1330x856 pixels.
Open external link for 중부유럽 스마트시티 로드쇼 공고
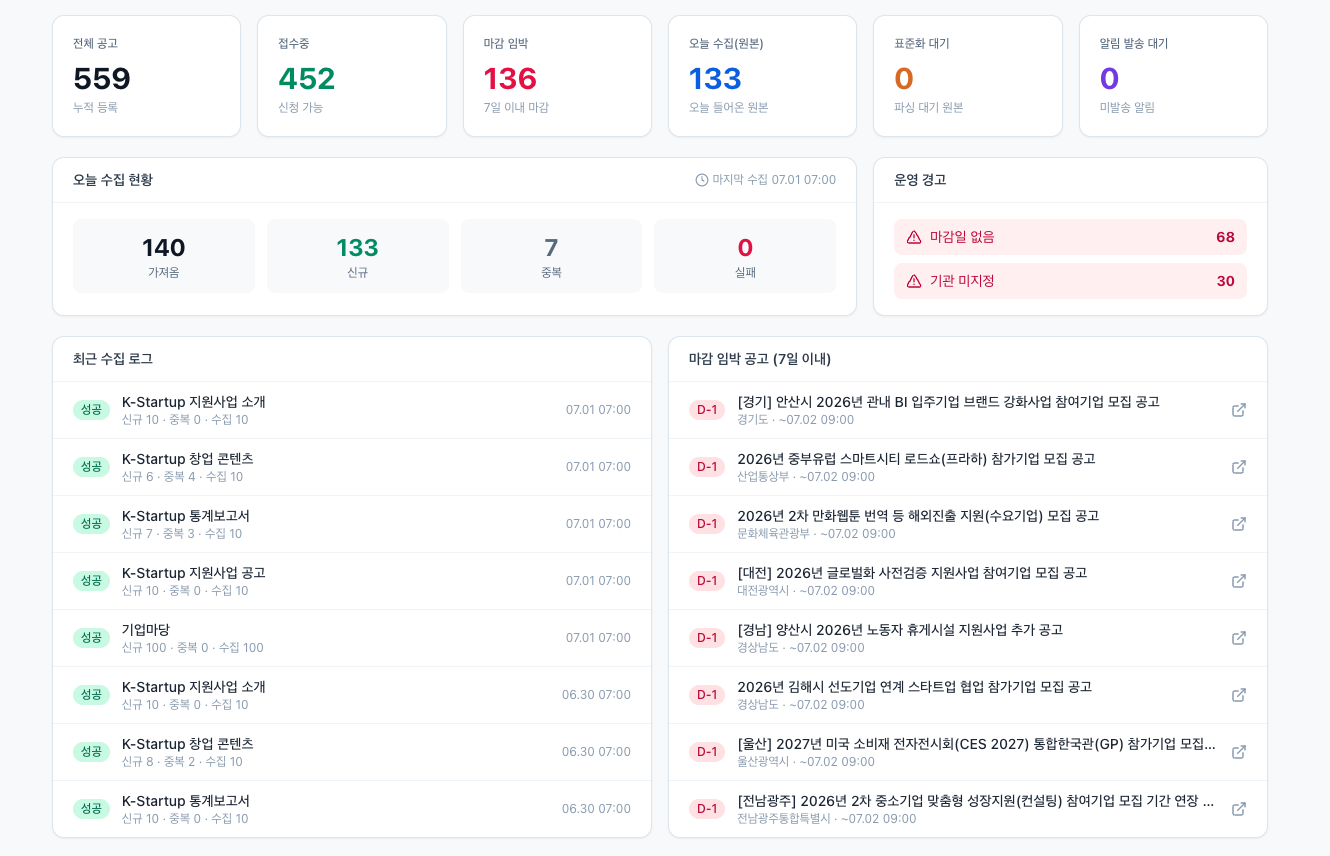pos(1238,467)
